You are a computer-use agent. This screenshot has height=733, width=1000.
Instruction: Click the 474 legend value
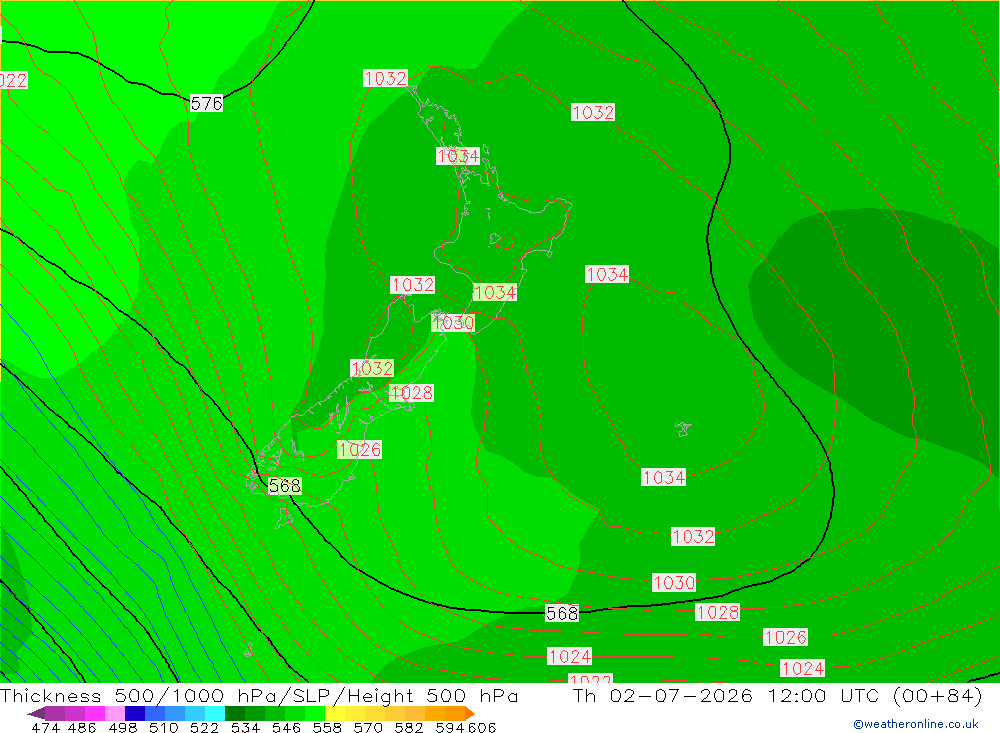point(46,728)
